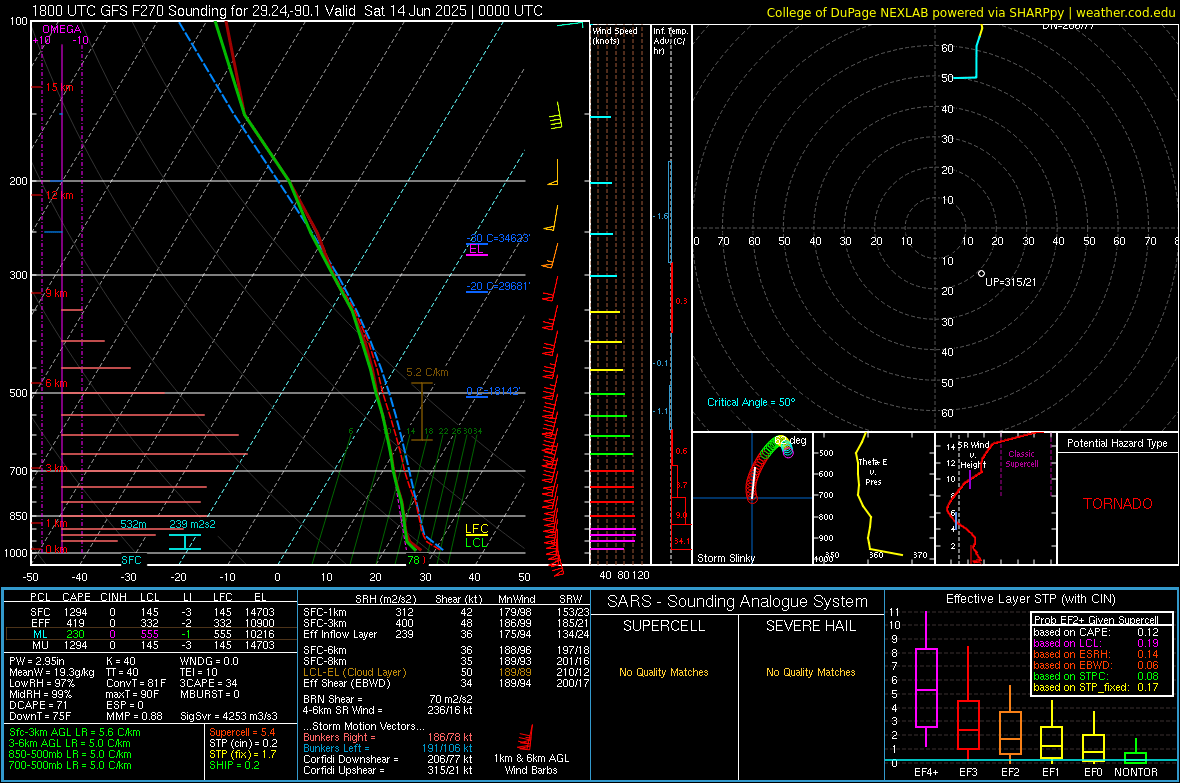The height and width of the screenshot is (783, 1180).
Task: Click the 'Potential Hazard Type' header
Action: point(1117,443)
